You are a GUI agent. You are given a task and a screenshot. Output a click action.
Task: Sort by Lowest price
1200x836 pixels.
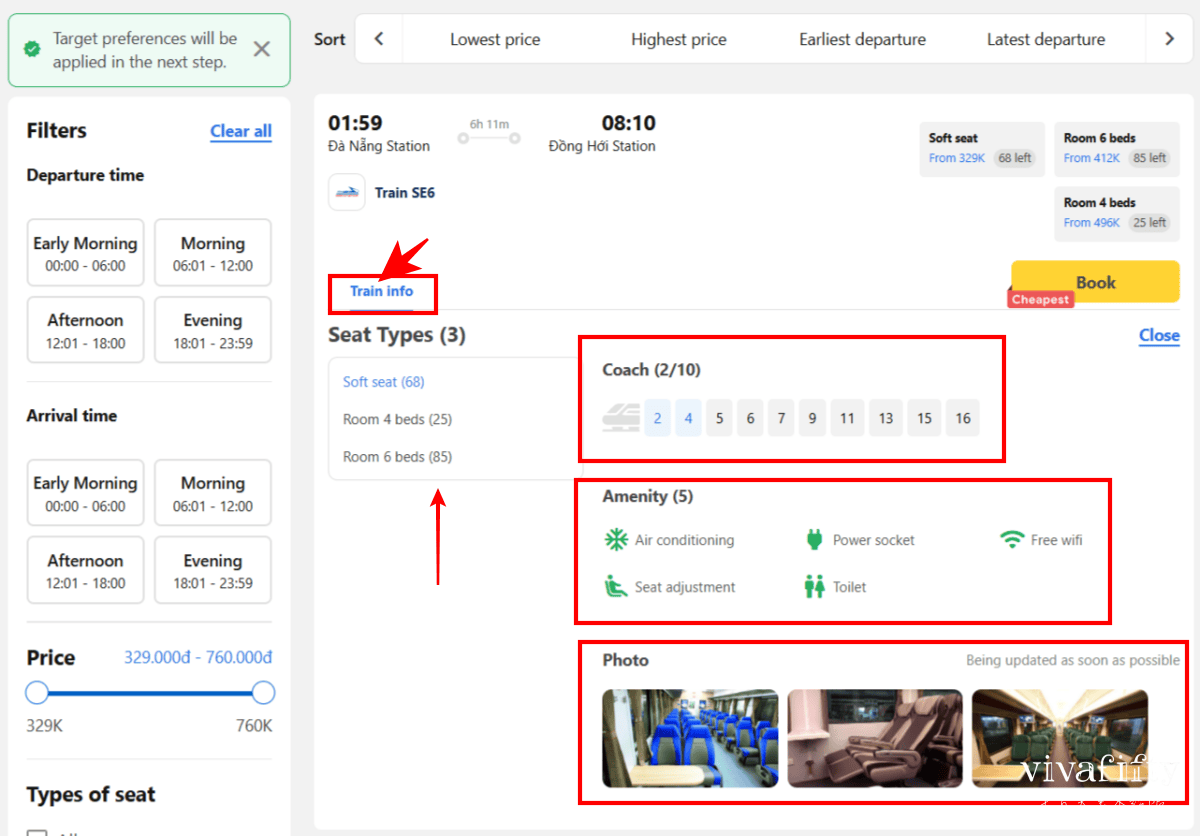[495, 40]
